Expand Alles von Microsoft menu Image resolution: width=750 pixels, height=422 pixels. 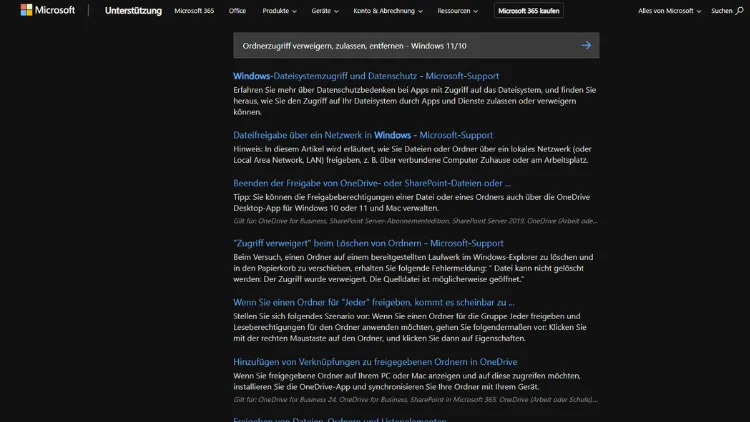[669, 11]
